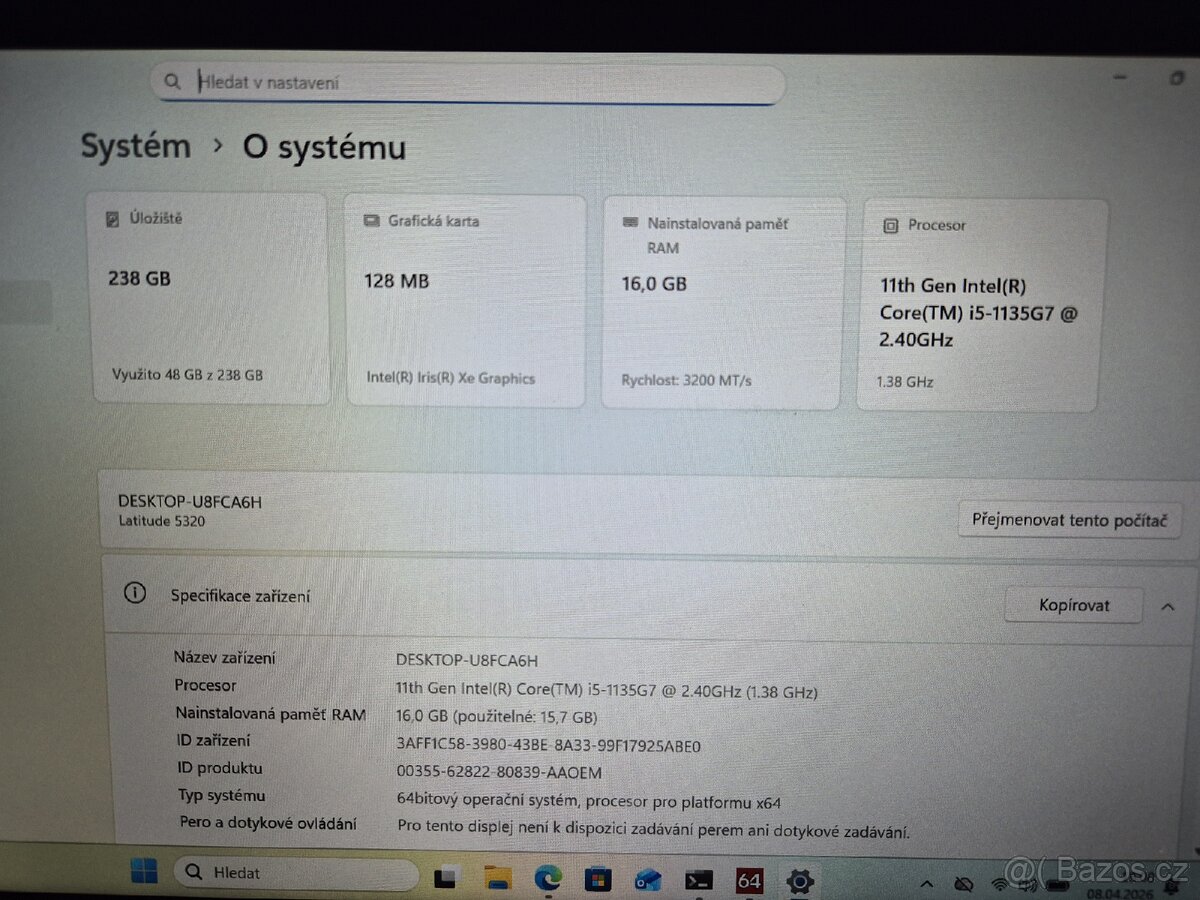Open File Explorer from the taskbar
This screenshot has height=900, width=1200.
(496, 877)
